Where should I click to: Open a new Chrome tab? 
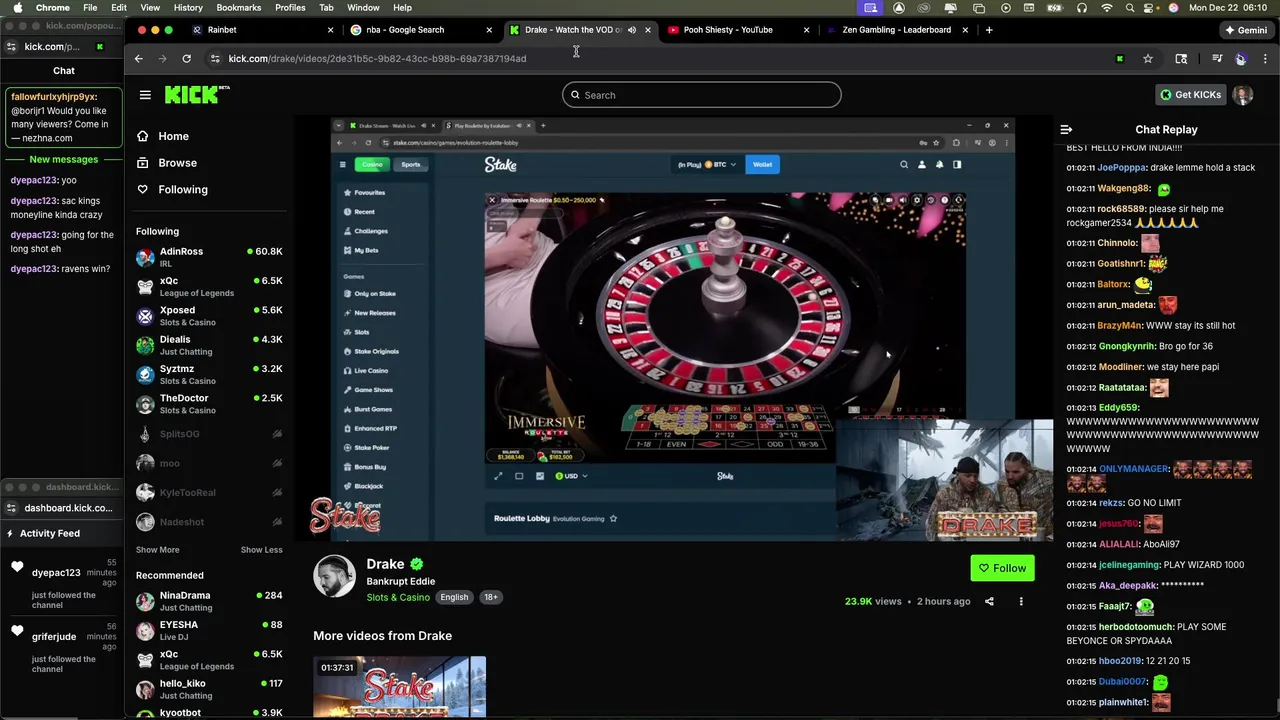pyautogui.click(x=989, y=30)
